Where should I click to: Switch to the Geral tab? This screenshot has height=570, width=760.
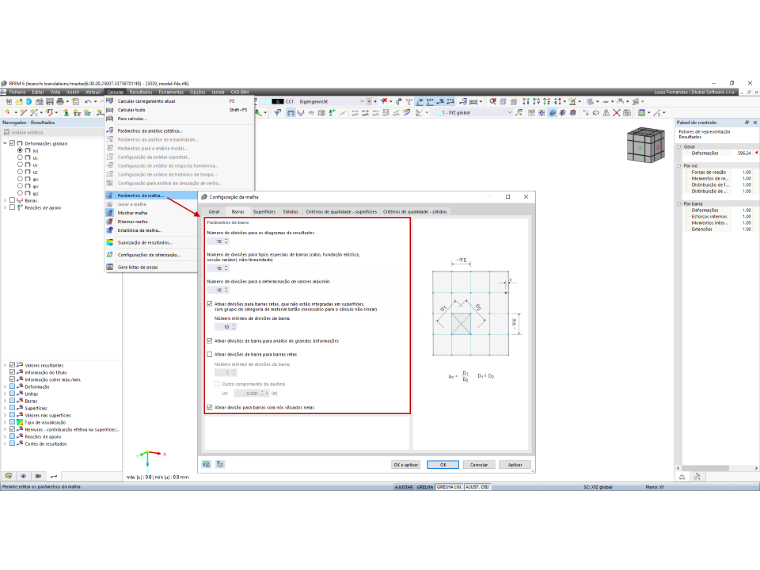click(x=214, y=212)
